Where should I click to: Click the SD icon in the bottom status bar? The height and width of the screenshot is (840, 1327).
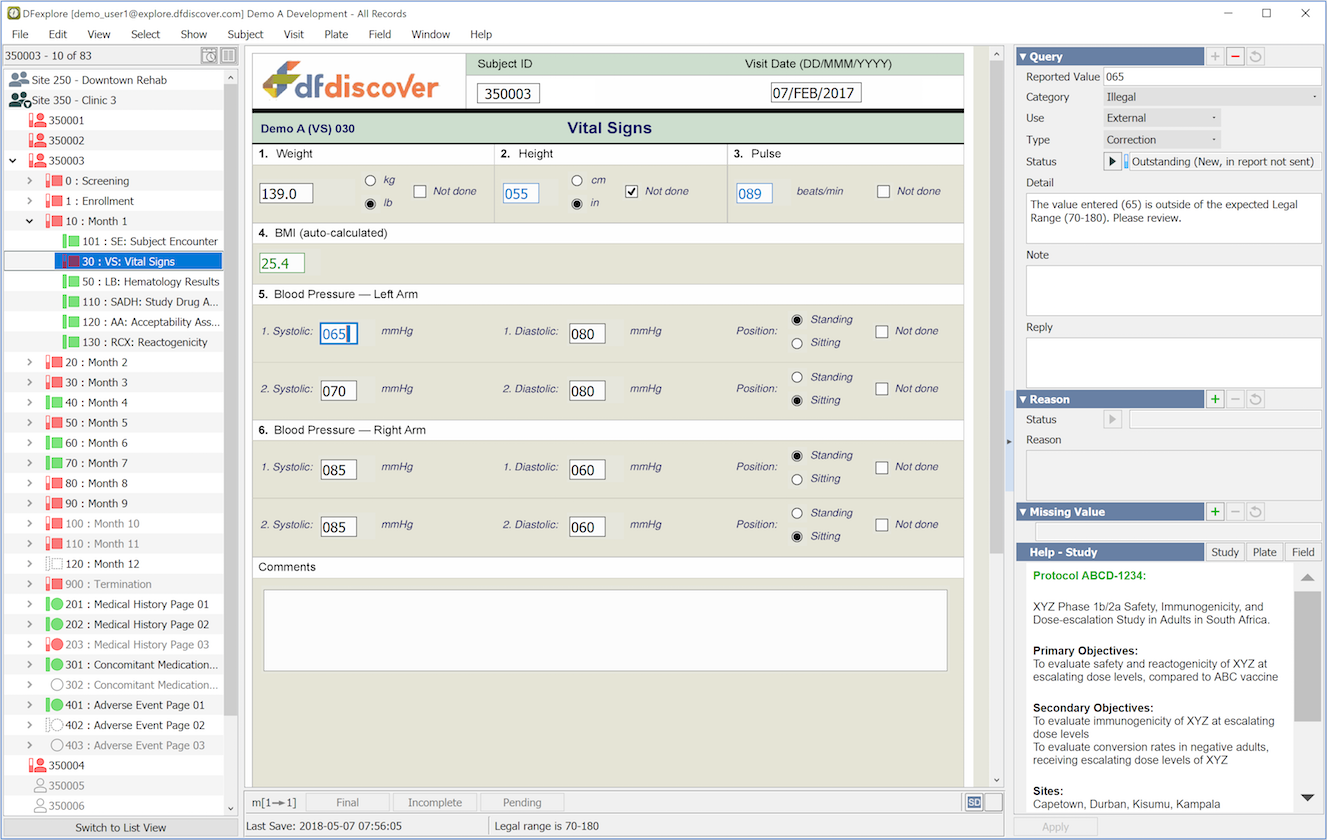click(x=974, y=802)
